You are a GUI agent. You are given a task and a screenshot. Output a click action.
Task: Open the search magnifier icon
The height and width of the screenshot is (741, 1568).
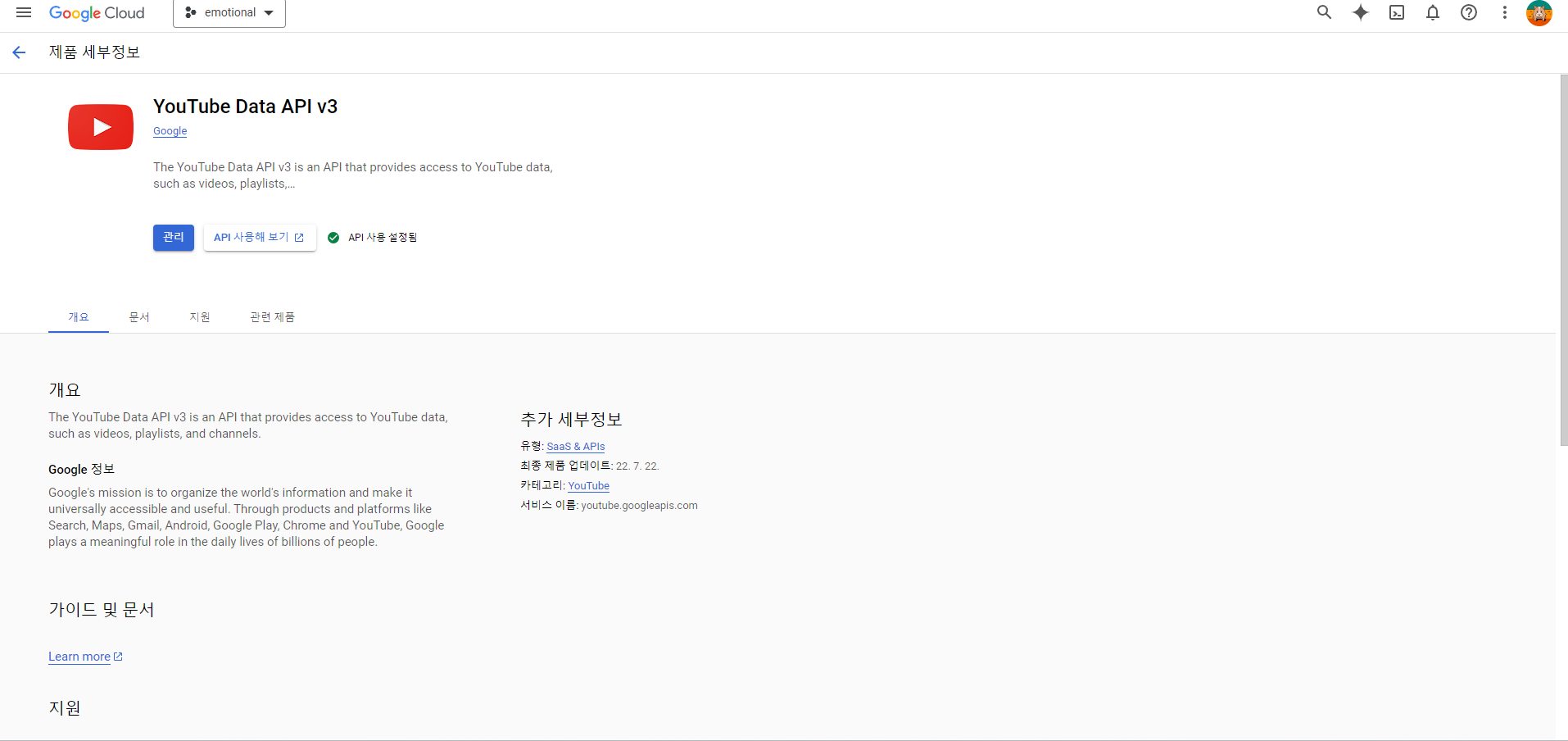click(x=1324, y=12)
